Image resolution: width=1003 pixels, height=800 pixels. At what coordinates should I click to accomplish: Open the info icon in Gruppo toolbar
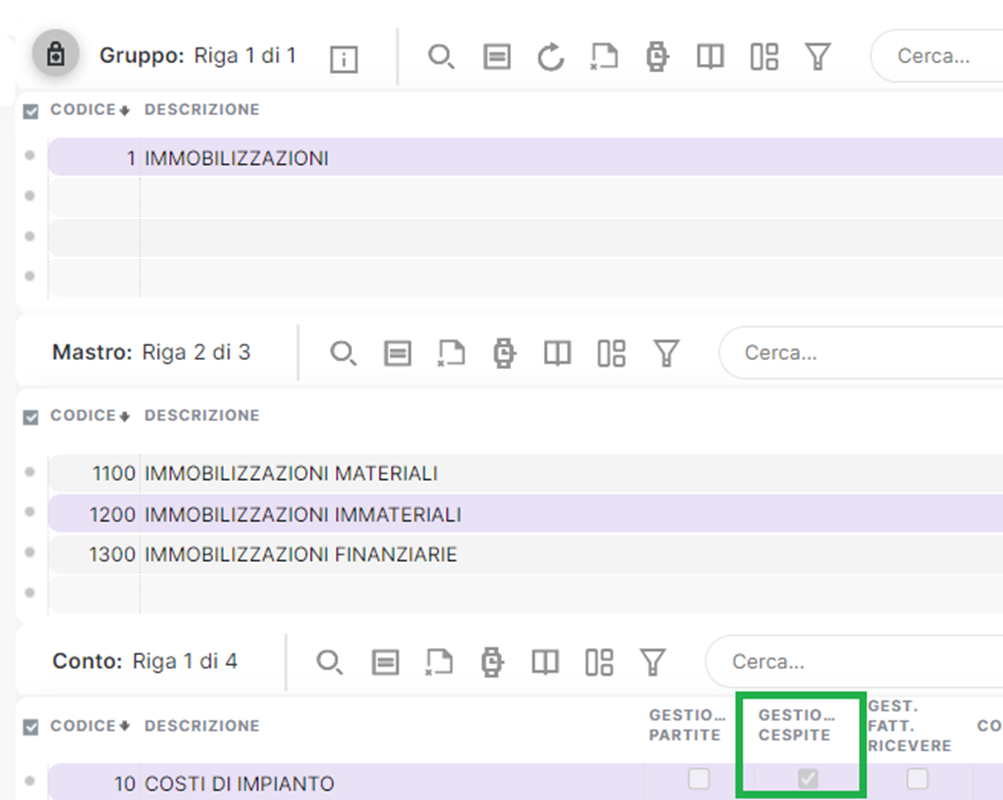pyautogui.click(x=343, y=59)
